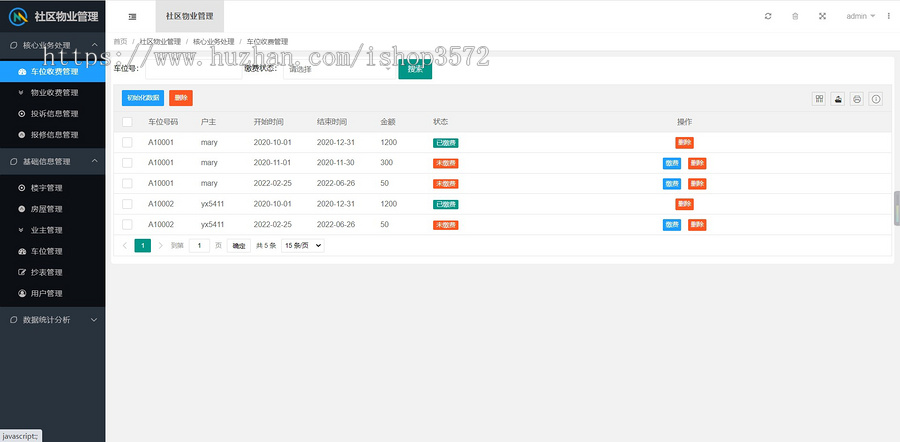The height and width of the screenshot is (442, 900).
Task: Toggle fullscreen with the expand icon
Action: [x=822, y=16]
